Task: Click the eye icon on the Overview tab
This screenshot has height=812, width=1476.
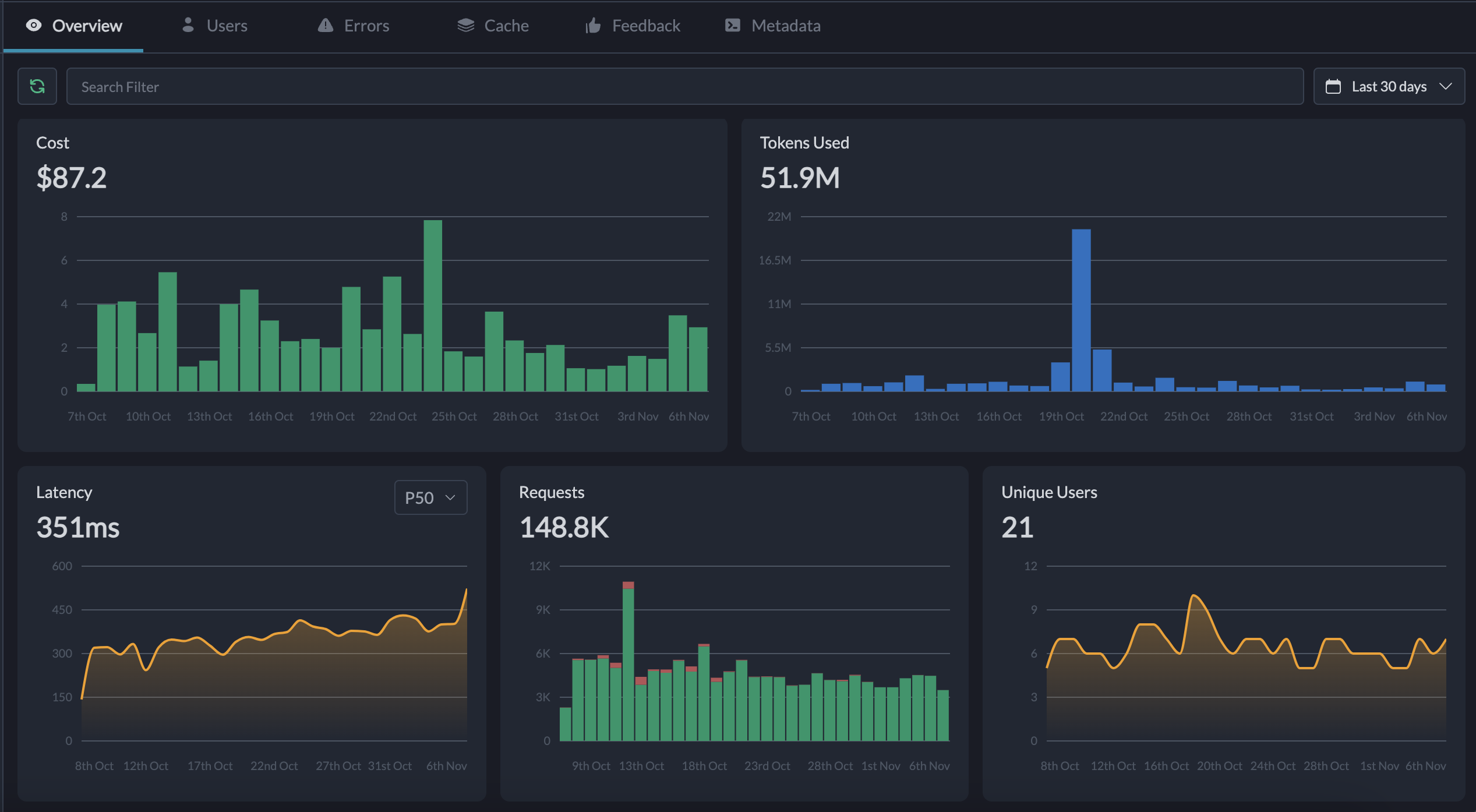Action: (33, 25)
